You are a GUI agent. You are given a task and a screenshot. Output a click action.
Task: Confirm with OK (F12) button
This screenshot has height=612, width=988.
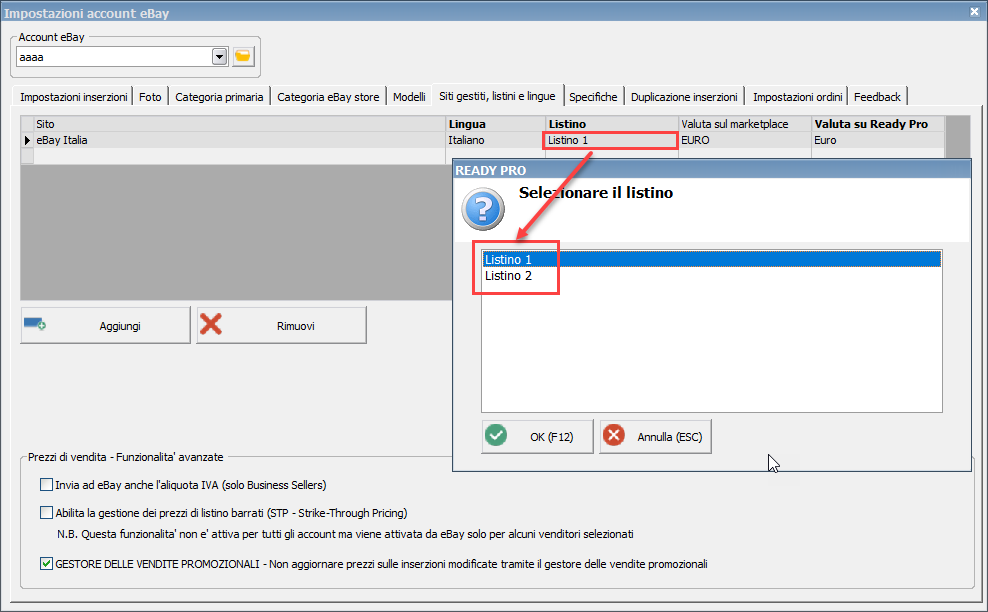pyautogui.click(x=537, y=436)
